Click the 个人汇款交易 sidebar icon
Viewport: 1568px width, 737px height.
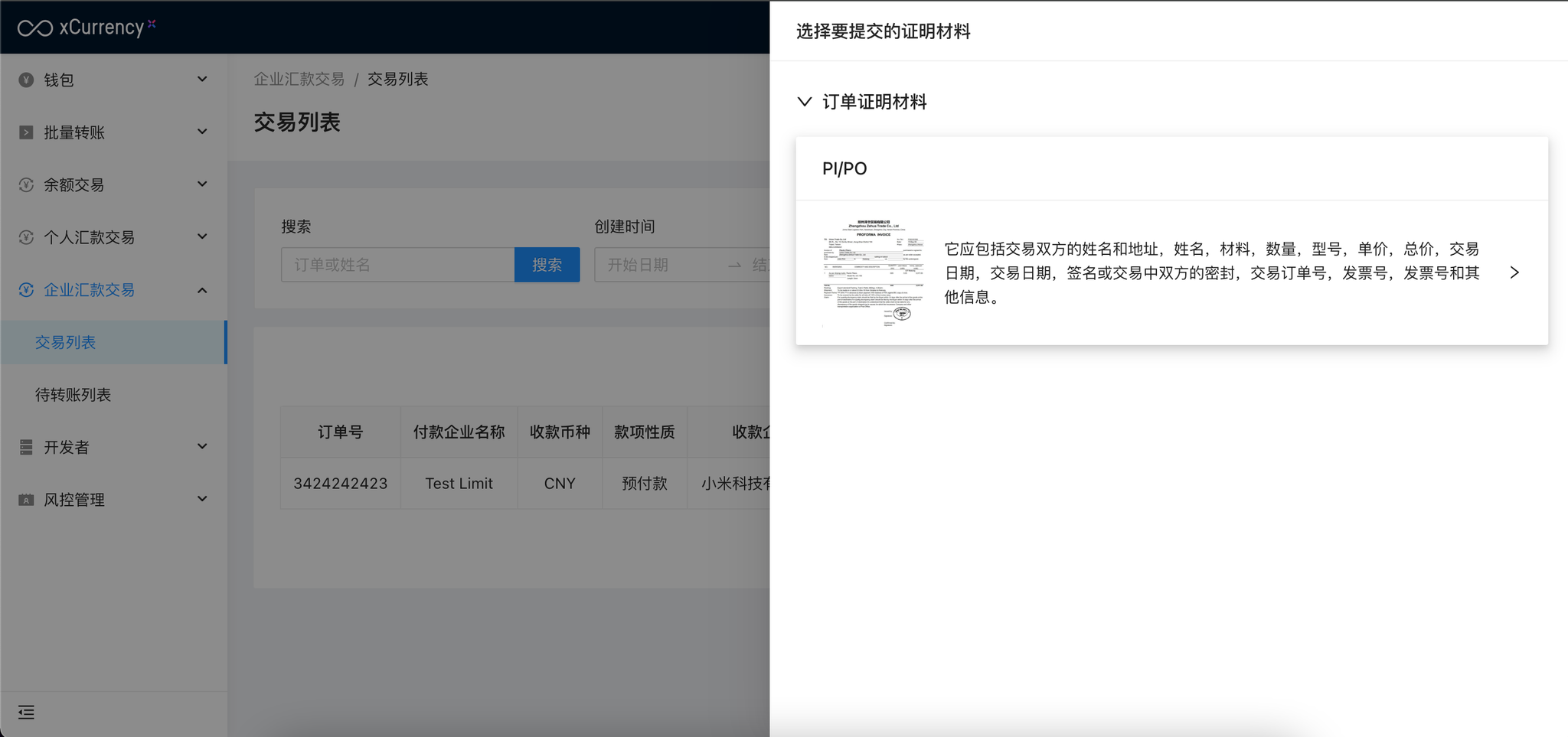[x=26, y=237]
